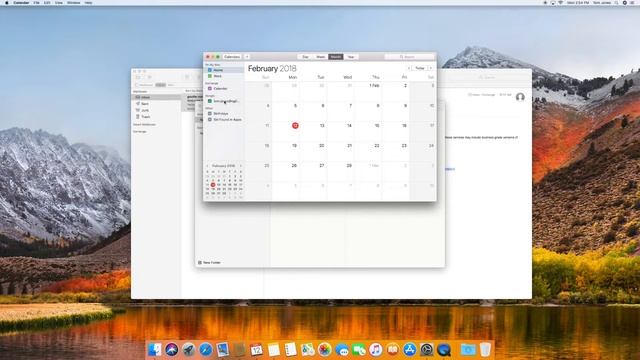Open iTunes music note icon in dock

click(376, 349)
